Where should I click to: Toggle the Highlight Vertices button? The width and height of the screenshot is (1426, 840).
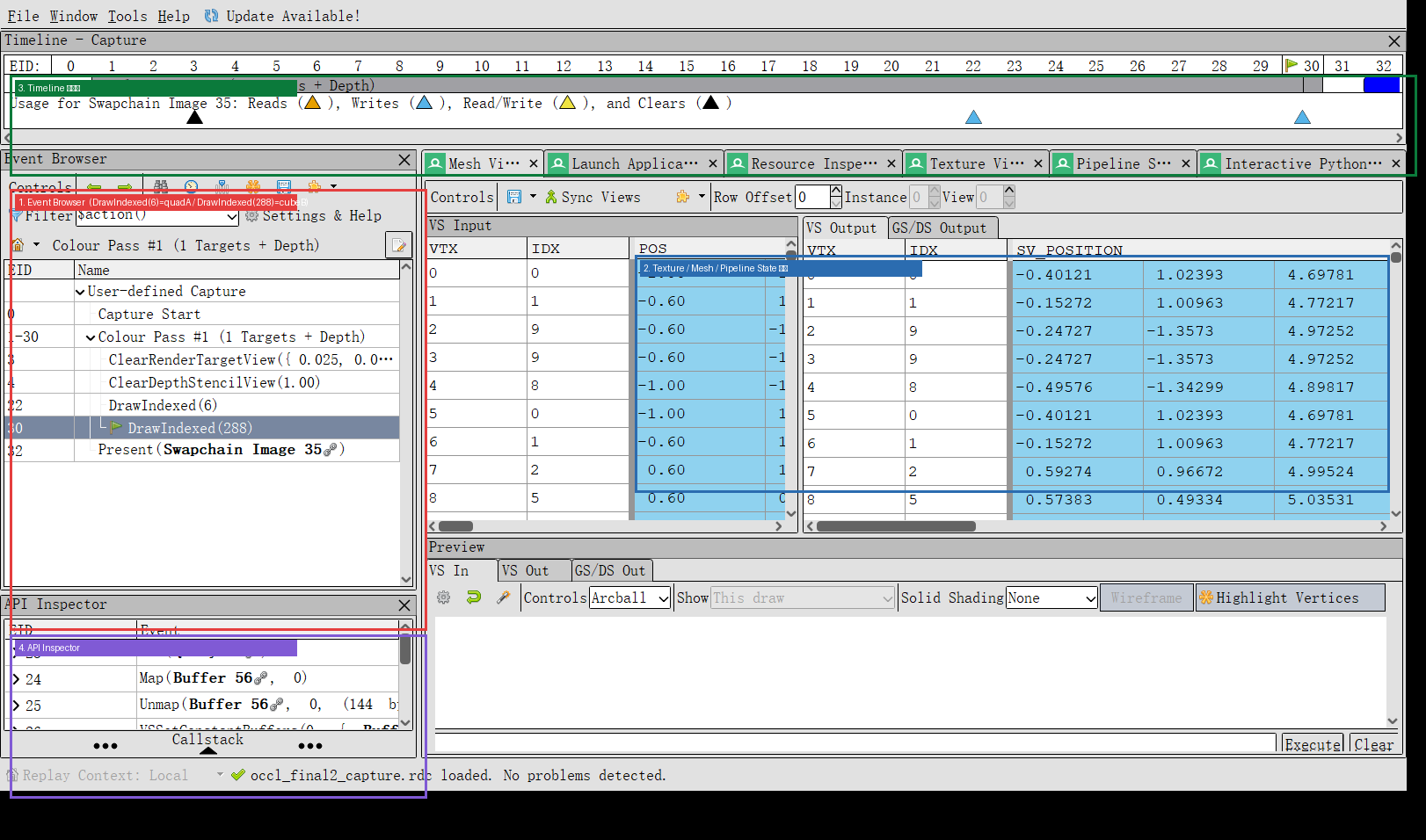[1290, 597]
